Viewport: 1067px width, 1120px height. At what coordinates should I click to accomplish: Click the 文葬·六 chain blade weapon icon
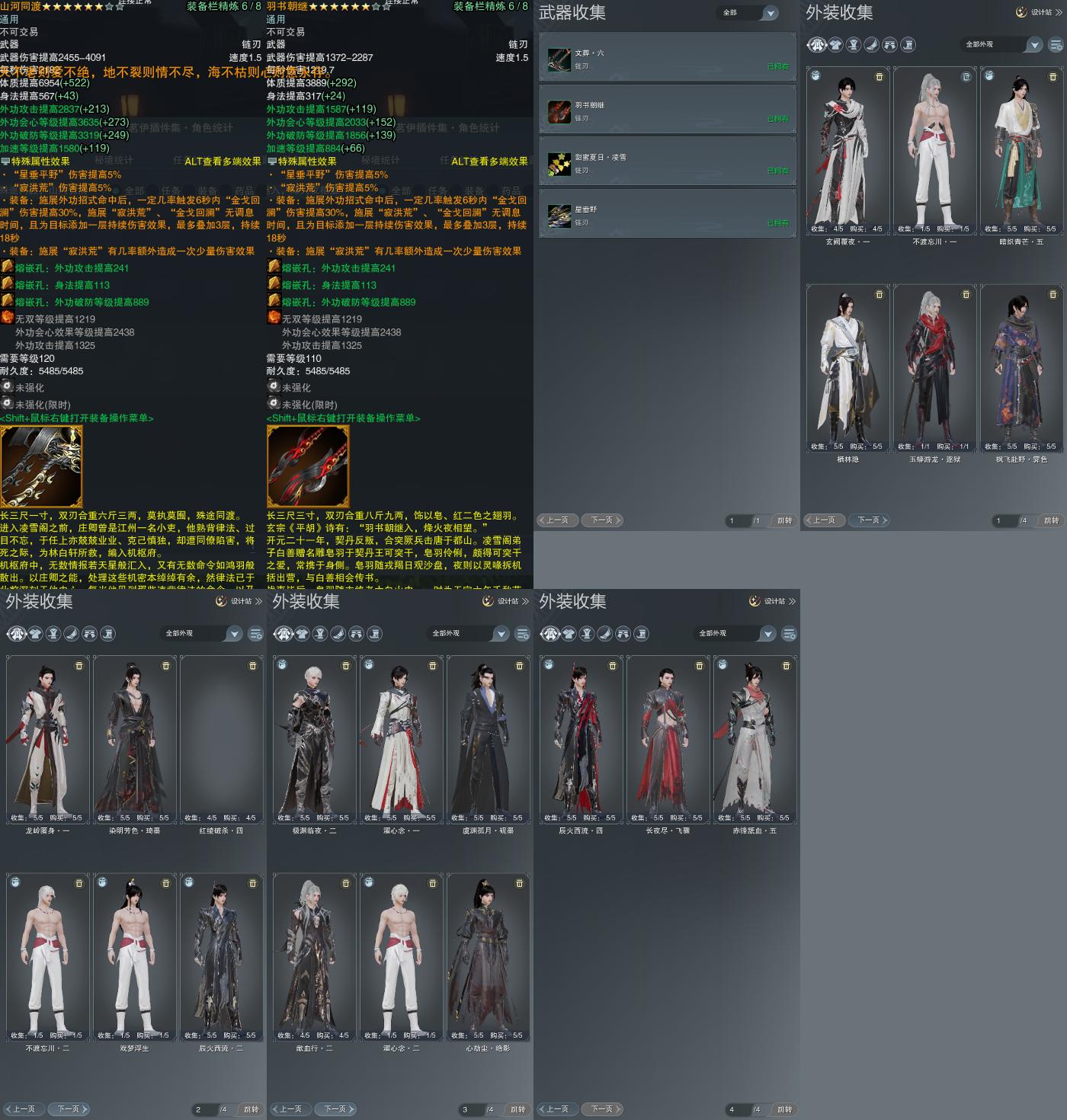(x=559, y=59)
